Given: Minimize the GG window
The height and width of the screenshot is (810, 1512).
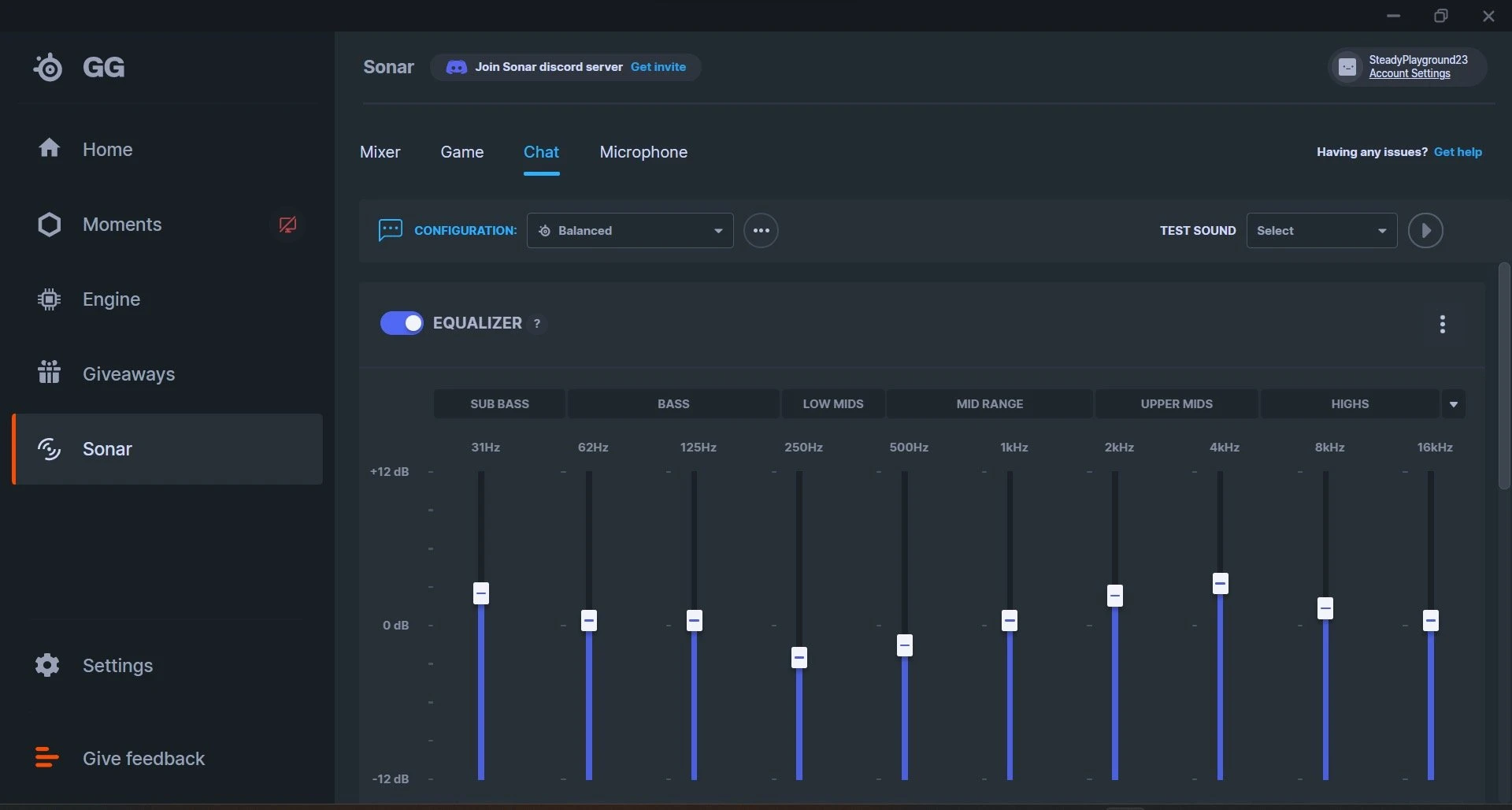Looking at the screenshot, I should click(x=1393, y=16).
